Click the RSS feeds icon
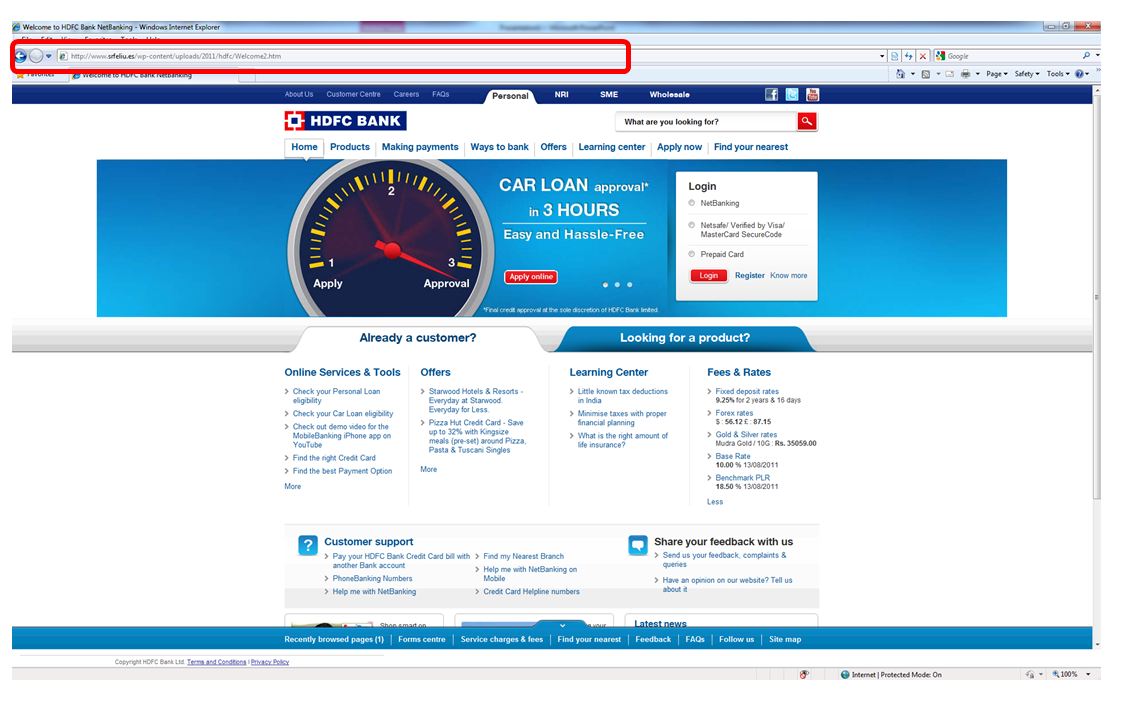This screenshot has height=701, width=1133. pyautogui.click(x=926, y=74)
